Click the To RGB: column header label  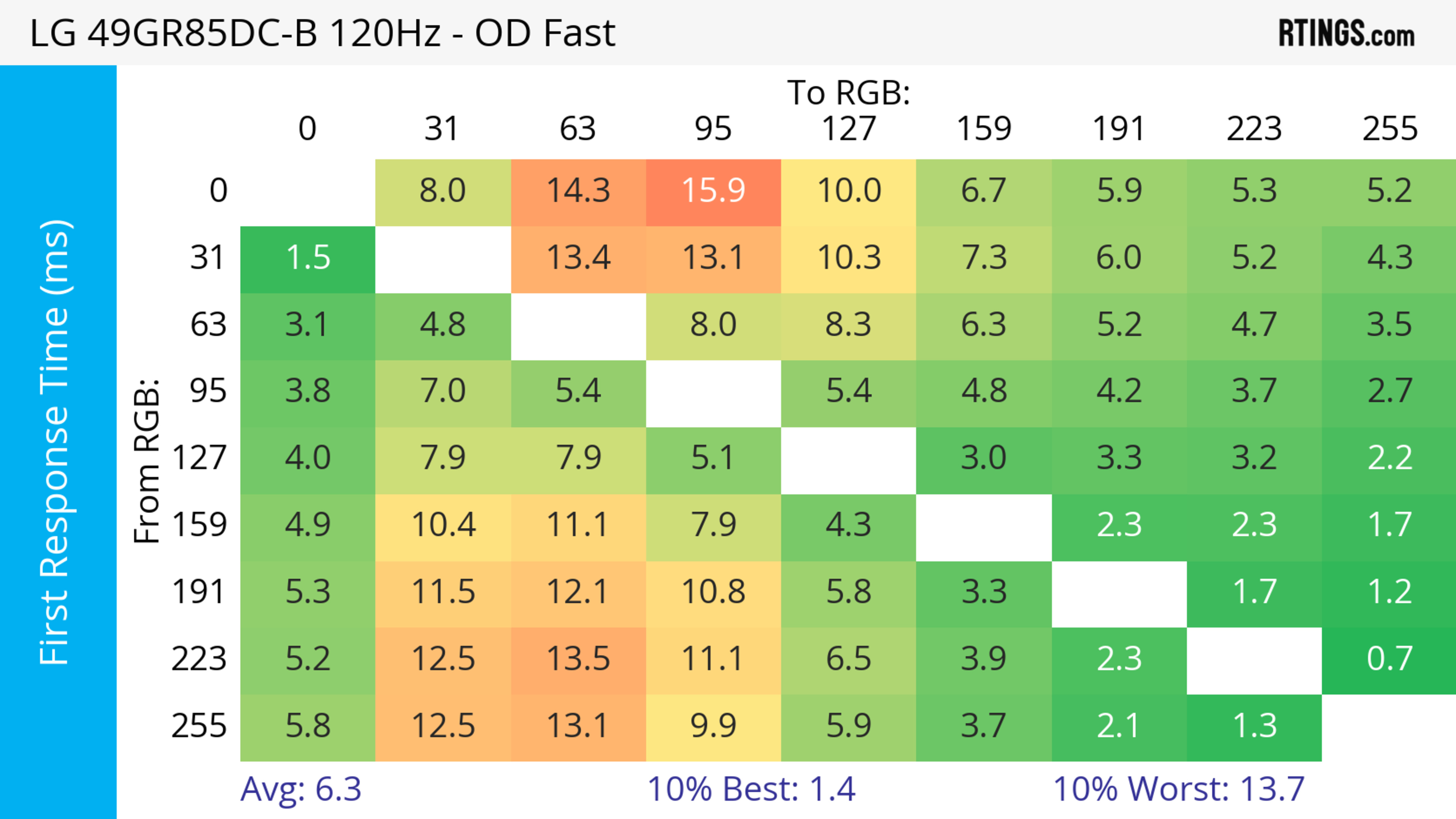click(x=849, y=92)
